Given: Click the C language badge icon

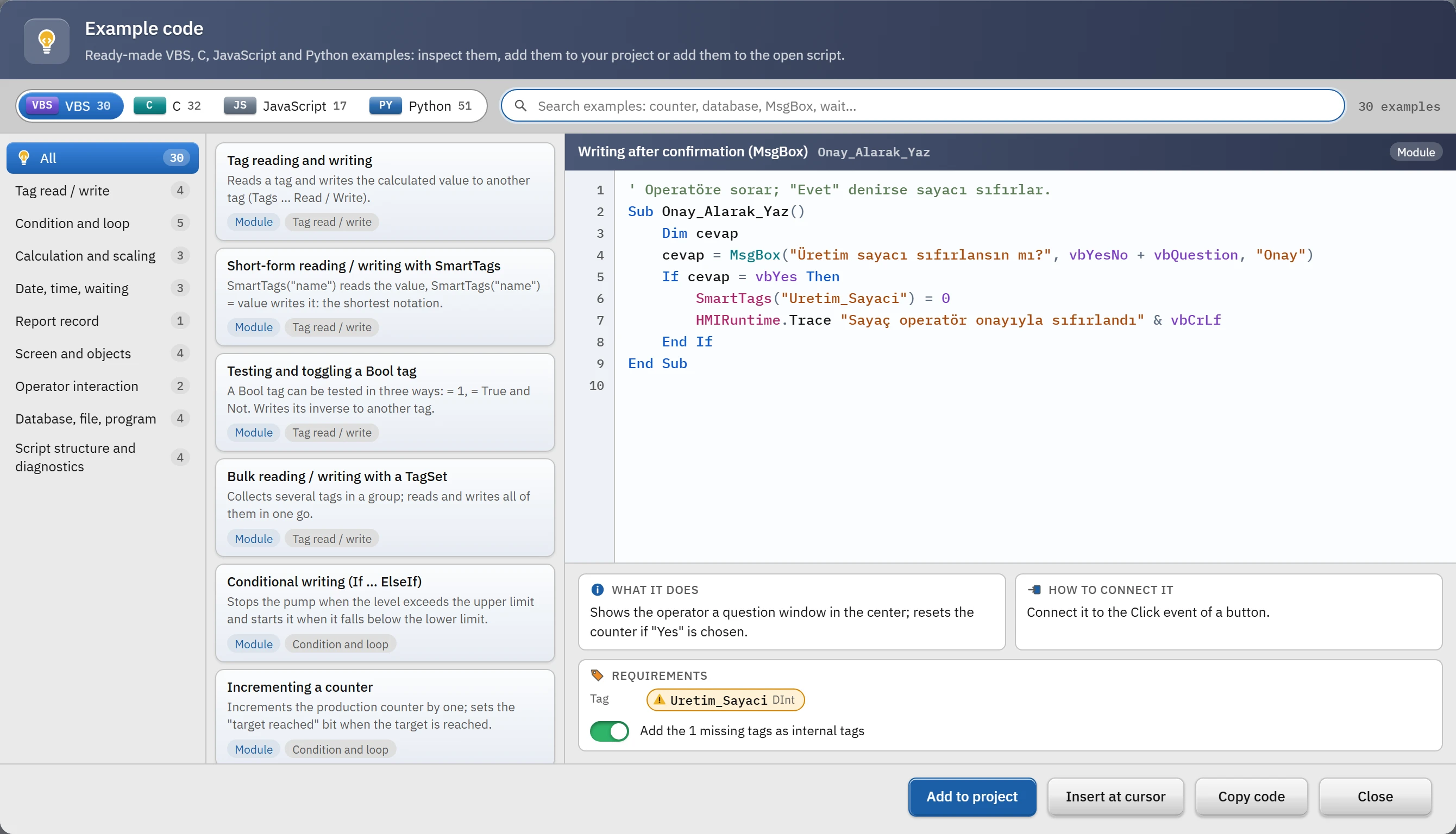Looking at the screenshot, I should click(x=149, y=105).
